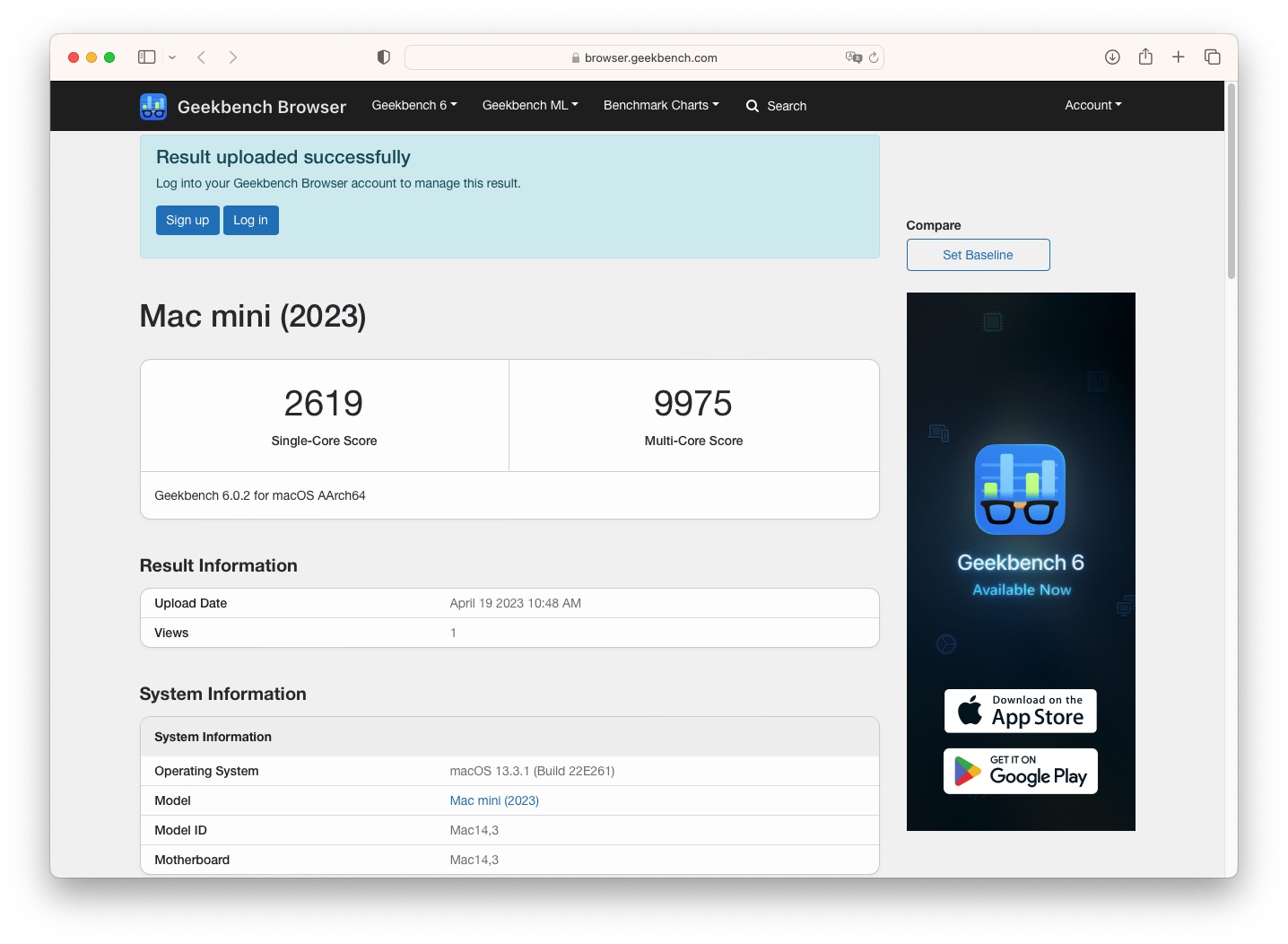Image resolution: width=1288 pixels, height=944 pixels.
Task: Open a new tab with plus icon
Action: tap(1179, 57)
